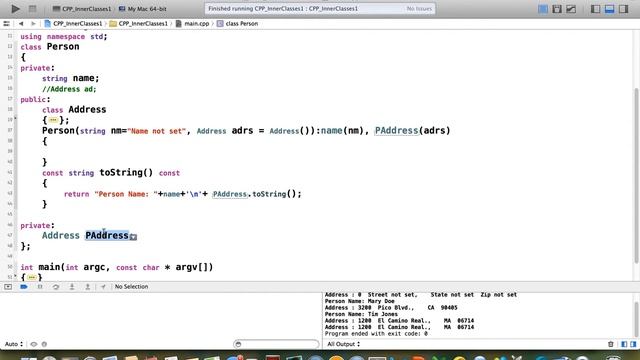640x360 pixels.
Task: Expand the folded Address class body
Action: point(53,120)
